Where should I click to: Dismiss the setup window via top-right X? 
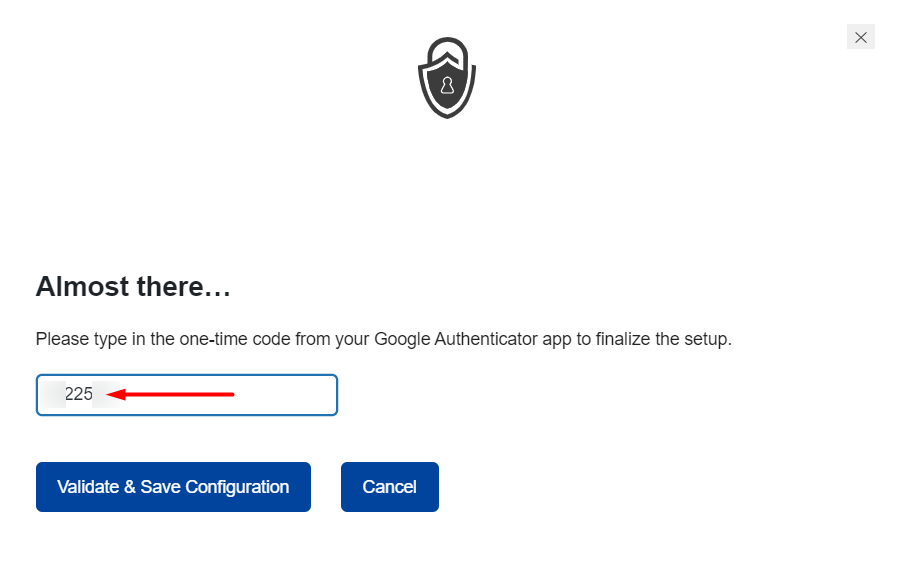coord(860,37)
